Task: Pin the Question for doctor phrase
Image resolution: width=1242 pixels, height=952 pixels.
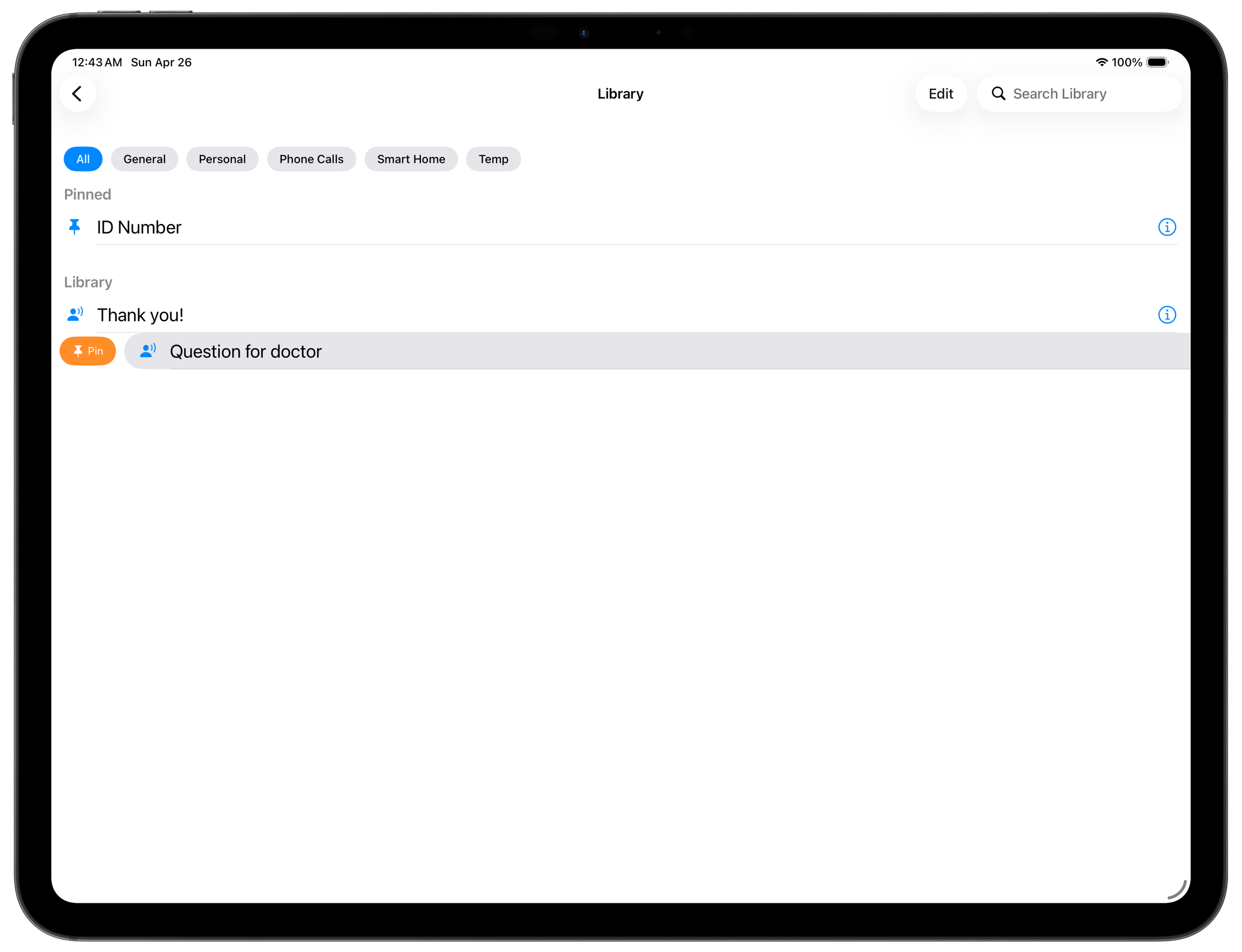Action: tap(87, 351)
